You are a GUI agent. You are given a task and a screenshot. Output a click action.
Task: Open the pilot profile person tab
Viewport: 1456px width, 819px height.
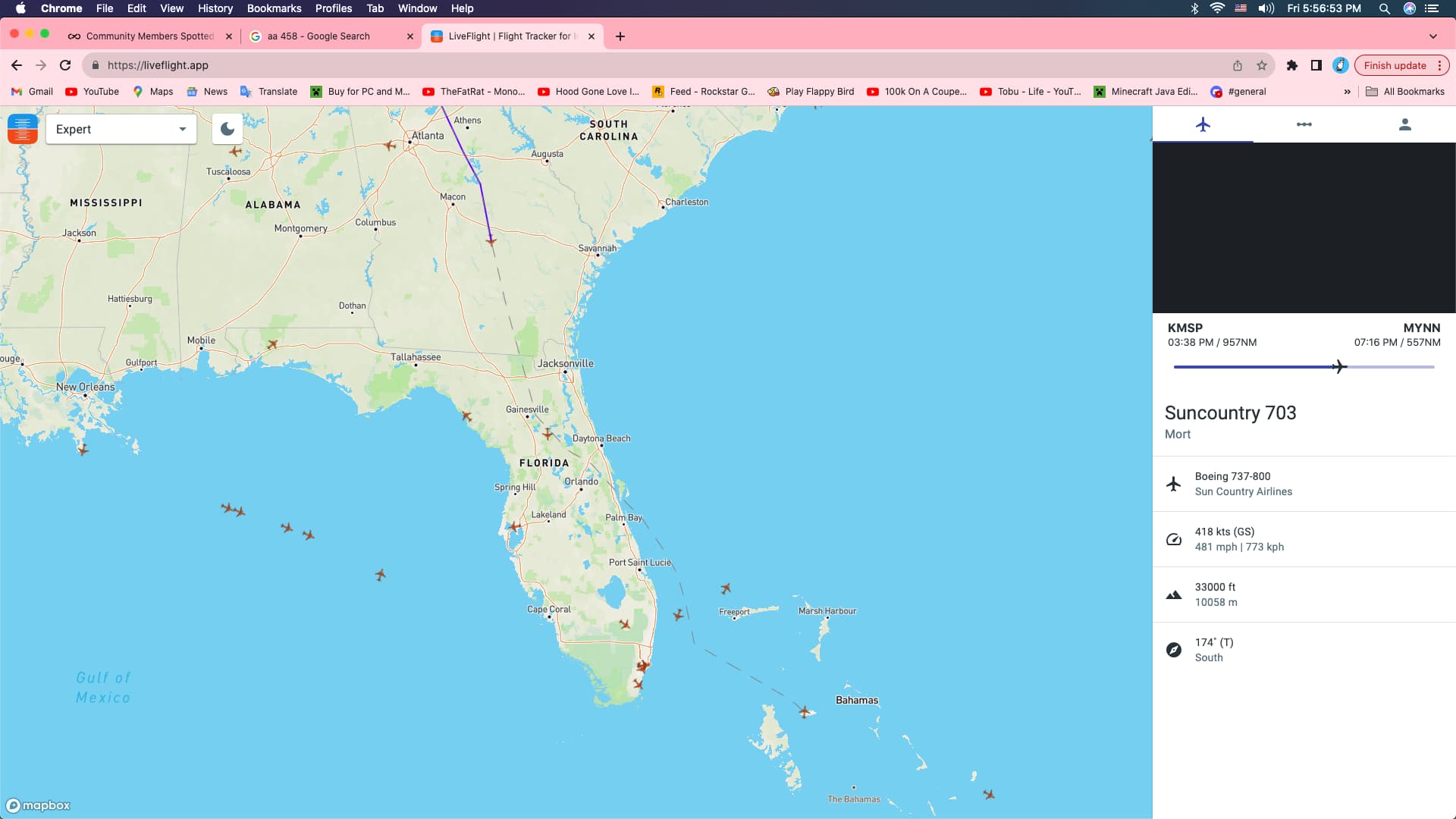[1404, 124]
